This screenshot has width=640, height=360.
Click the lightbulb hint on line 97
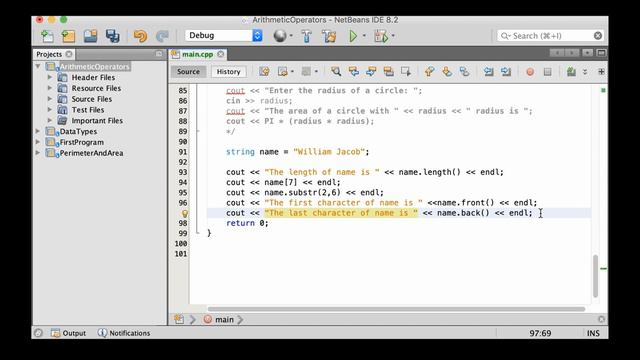pos(184,213)
